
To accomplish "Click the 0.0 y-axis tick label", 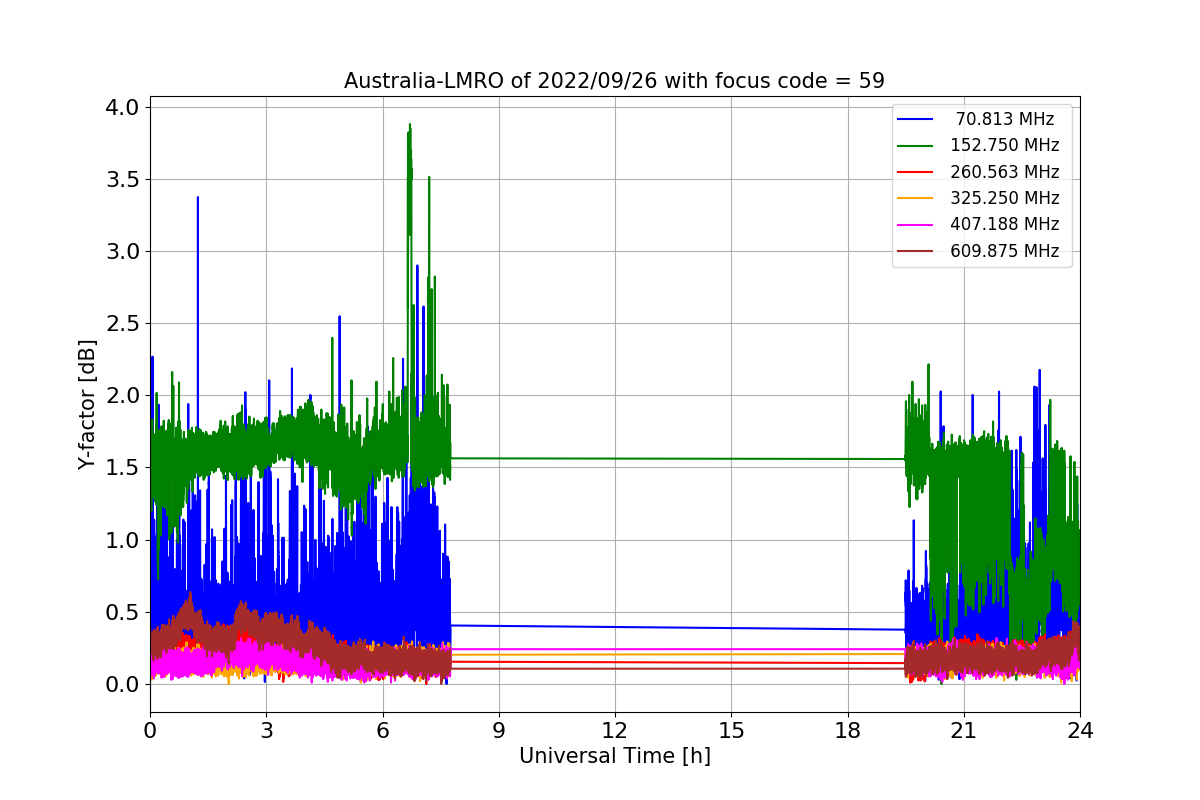I will click(x=123, y=684).
